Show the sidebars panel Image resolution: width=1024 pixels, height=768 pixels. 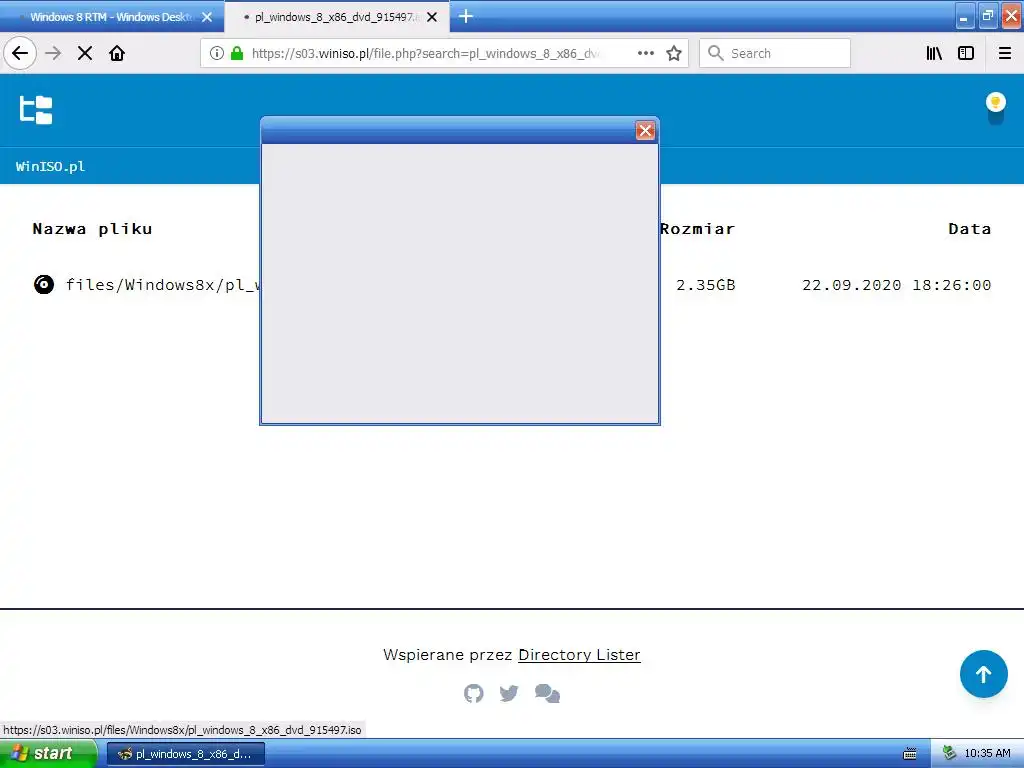tap(966, 53)
